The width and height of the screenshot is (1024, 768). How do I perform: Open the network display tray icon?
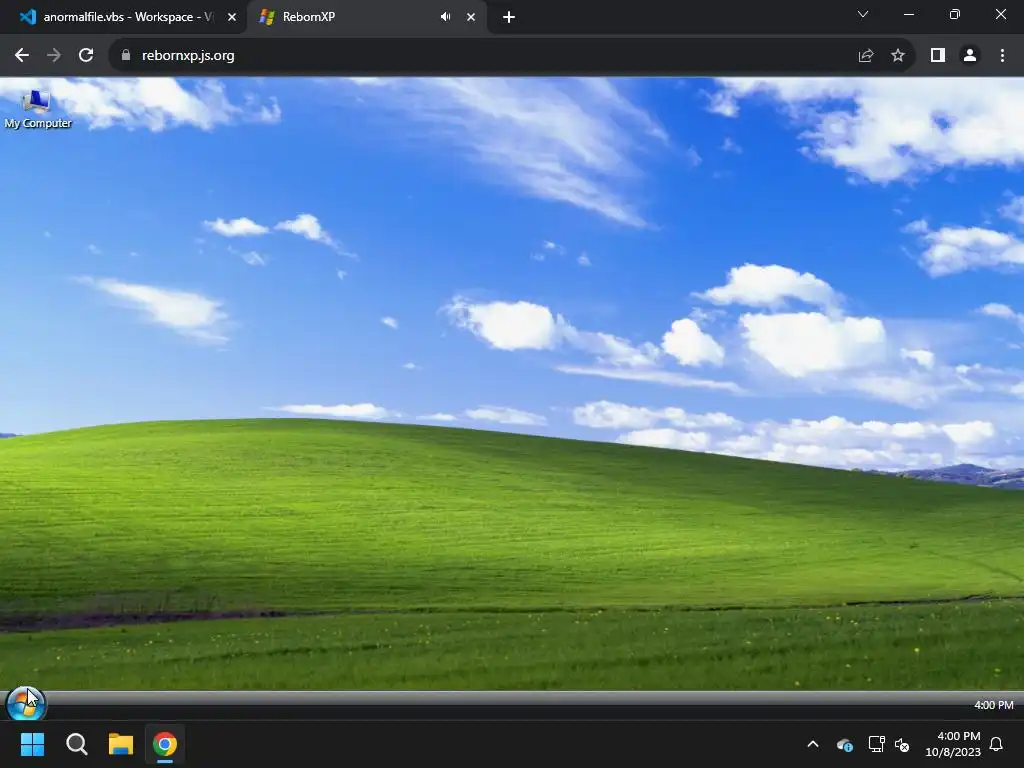coord(876,744)
